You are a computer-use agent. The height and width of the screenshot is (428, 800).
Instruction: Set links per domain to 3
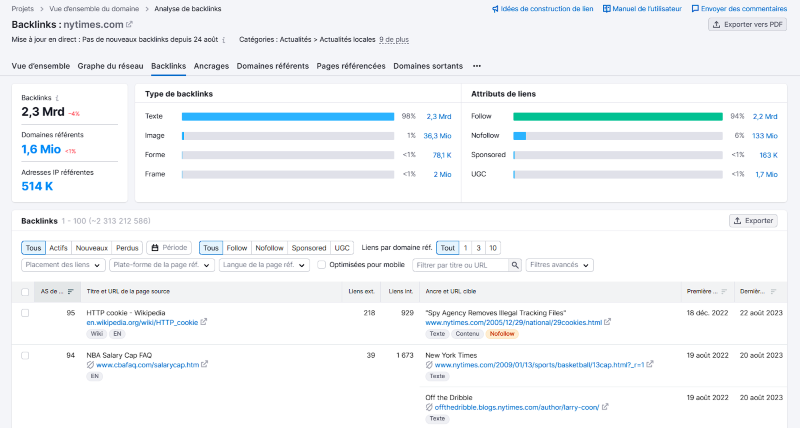point(479,248)
